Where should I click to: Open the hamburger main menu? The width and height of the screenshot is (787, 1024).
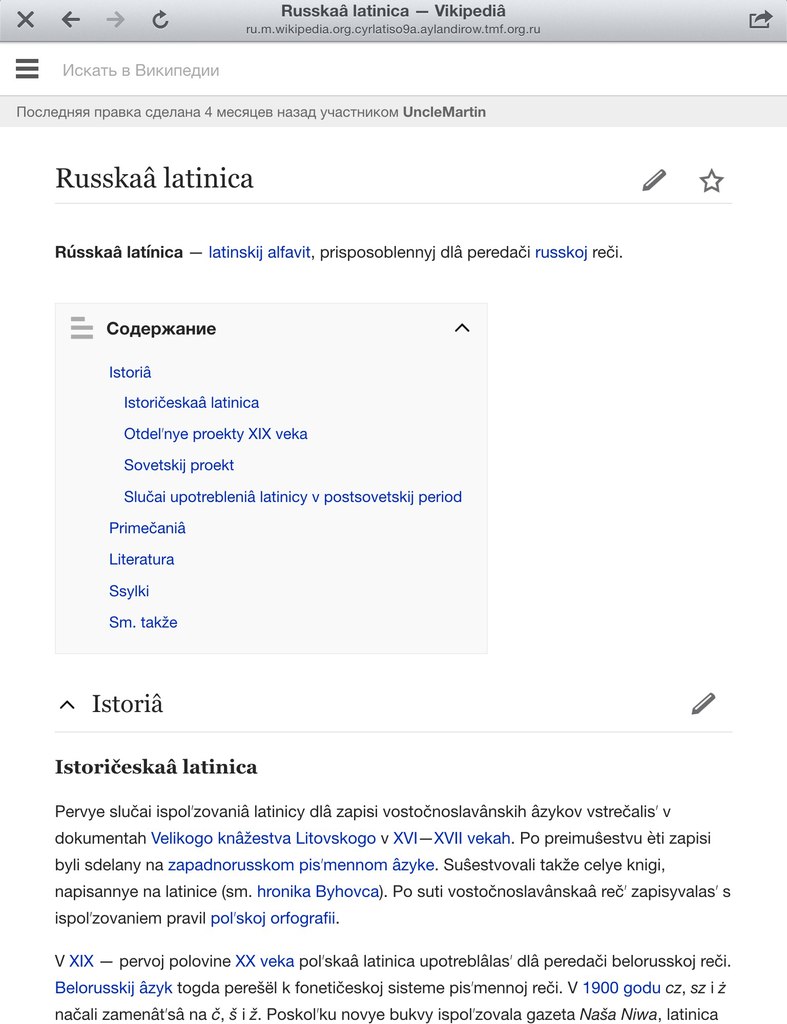[x=27, y=69]
